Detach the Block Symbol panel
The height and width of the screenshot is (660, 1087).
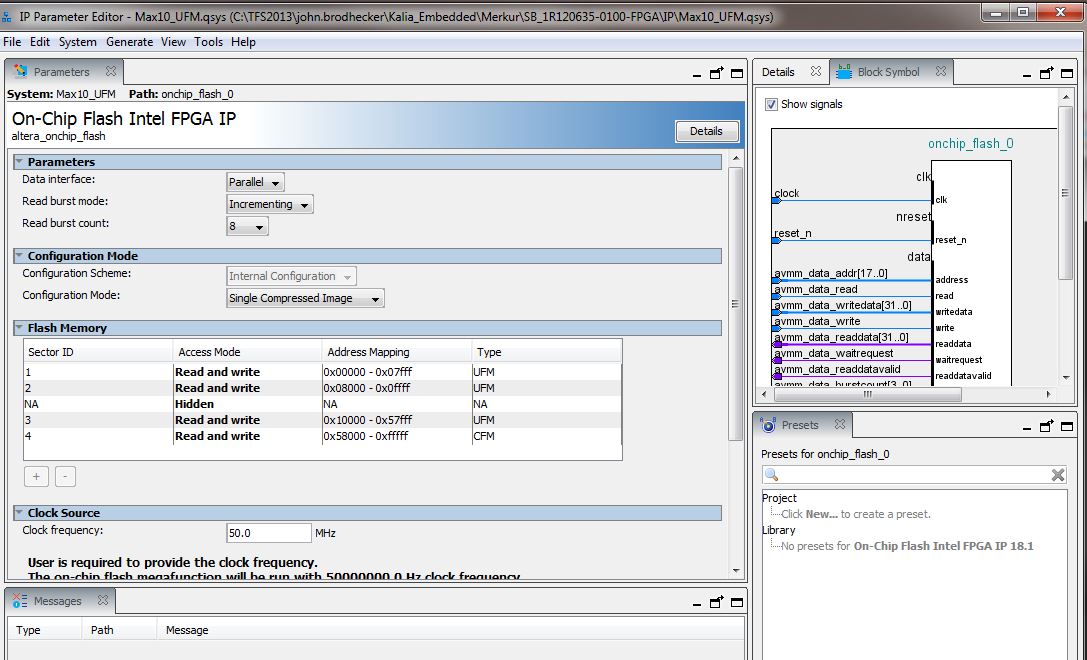point(1046,72)
